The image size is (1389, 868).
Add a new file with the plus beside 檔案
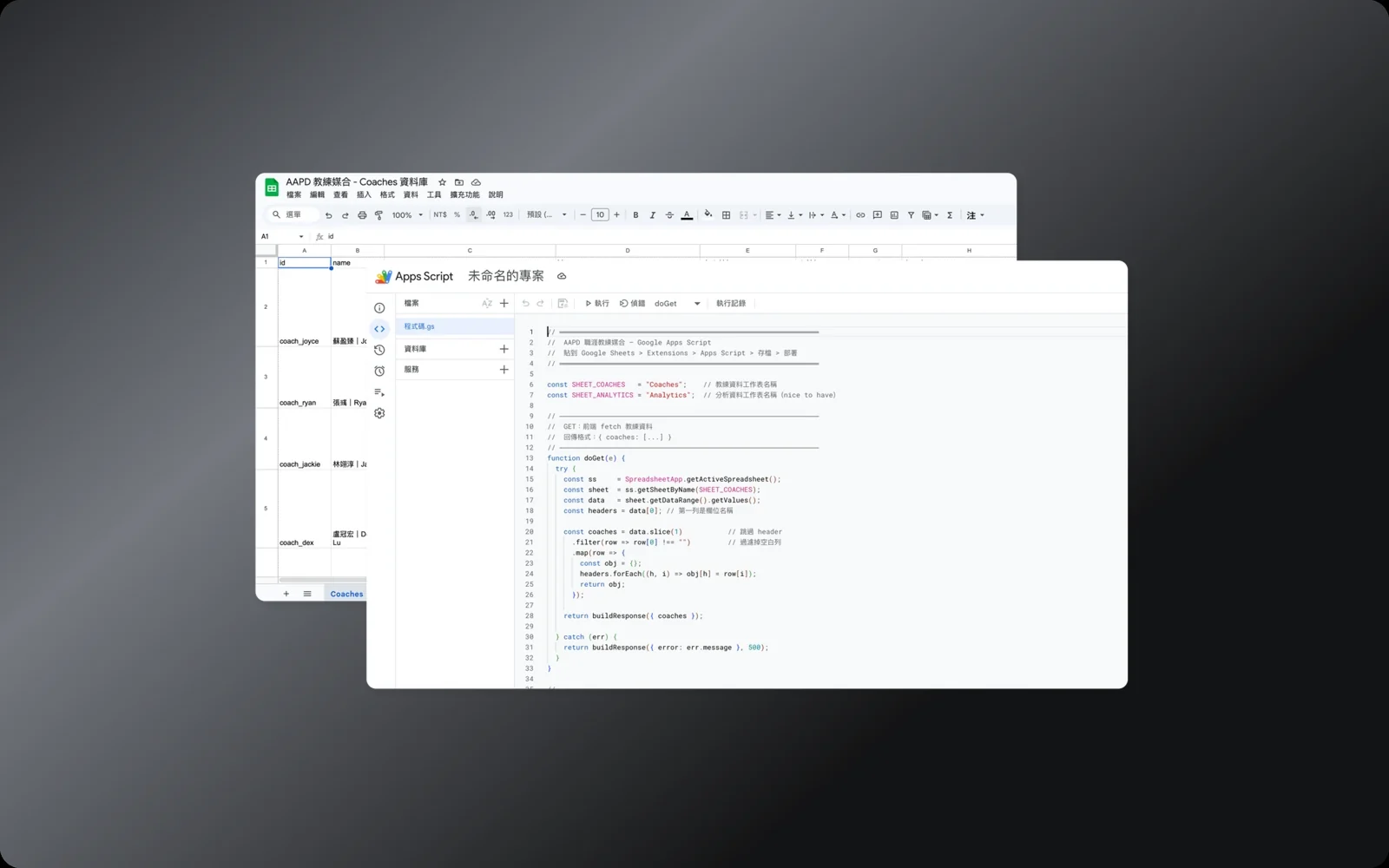(x=504, y=303)
